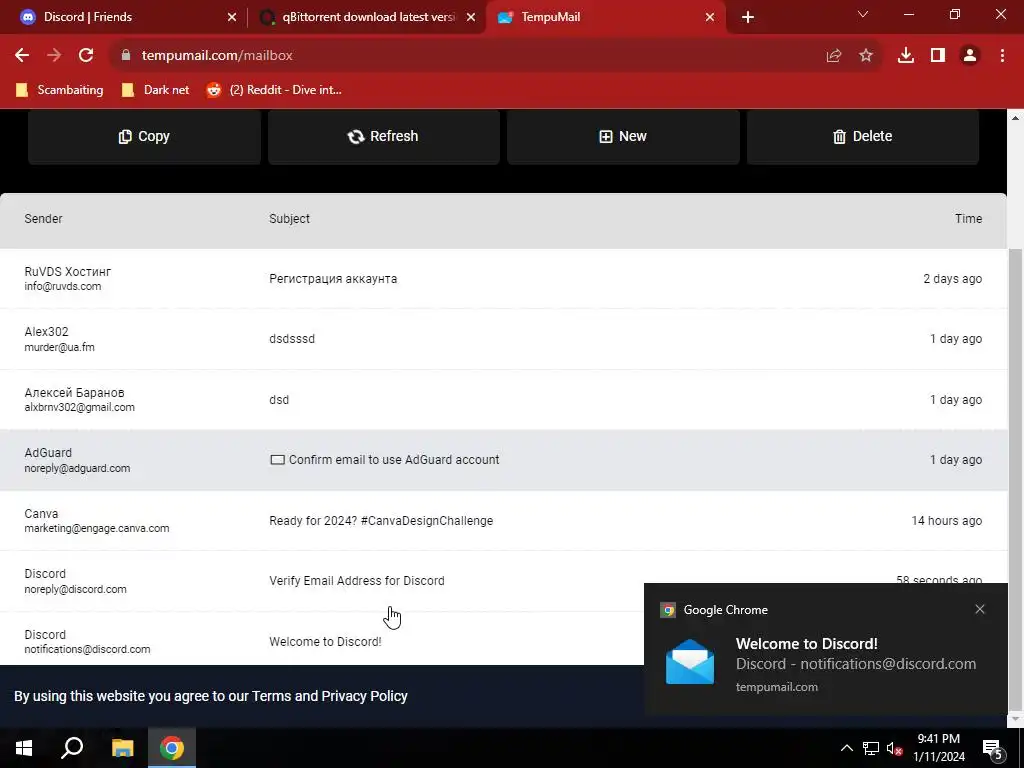Viewport: 1024px width, 768px height.
Task: Show hidden system tray icons
Action: [x=846, y=748]
